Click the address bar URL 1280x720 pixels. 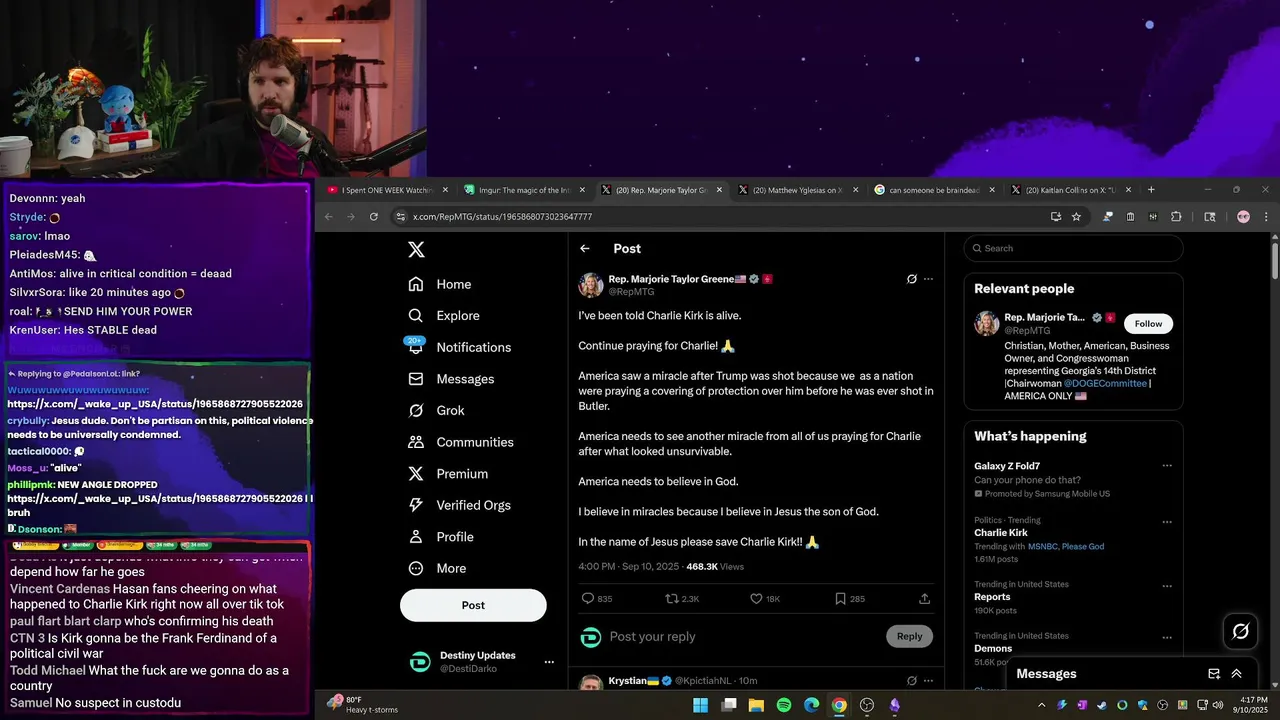coord(502,217)
